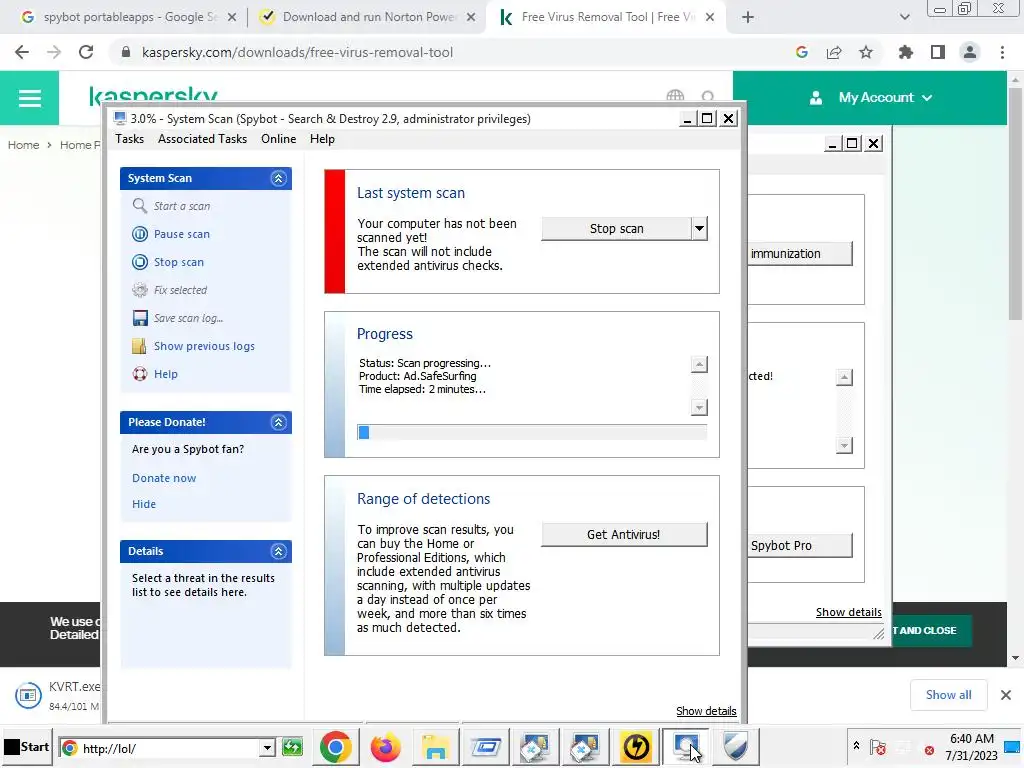The image size is (1024, 768).
Task: Open the Help menu in the menu bar
Action: pos(322,139)
